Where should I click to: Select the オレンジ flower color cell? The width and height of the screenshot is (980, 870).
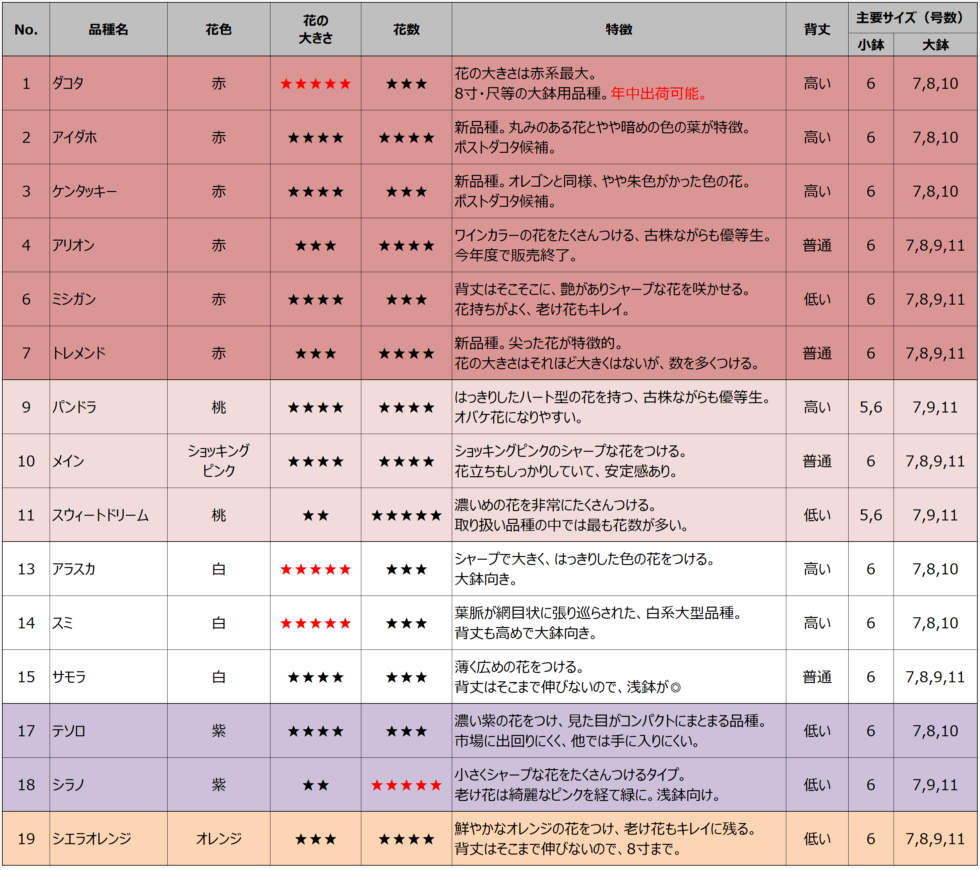[x=218, y=839]
